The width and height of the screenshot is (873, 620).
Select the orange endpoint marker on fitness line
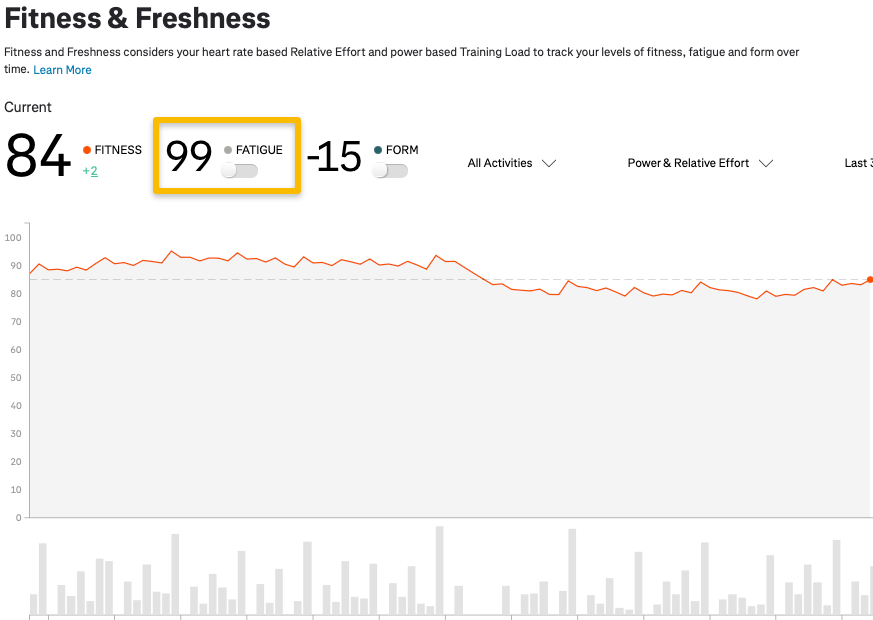(x=869, y=280)
